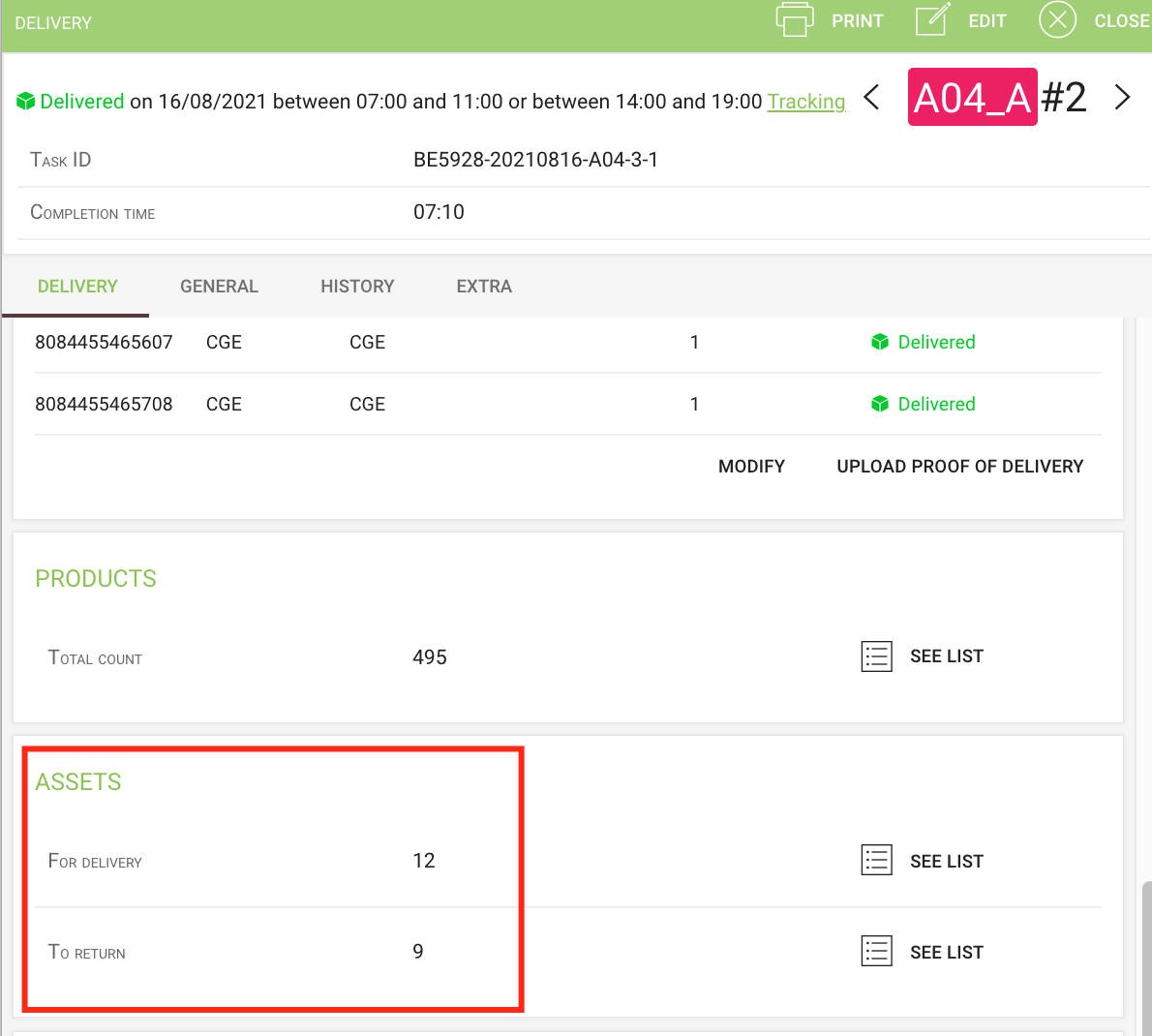Click the ASSETS section heading
Viewport: 1152px width, 1036px height.
pos(77,781)
